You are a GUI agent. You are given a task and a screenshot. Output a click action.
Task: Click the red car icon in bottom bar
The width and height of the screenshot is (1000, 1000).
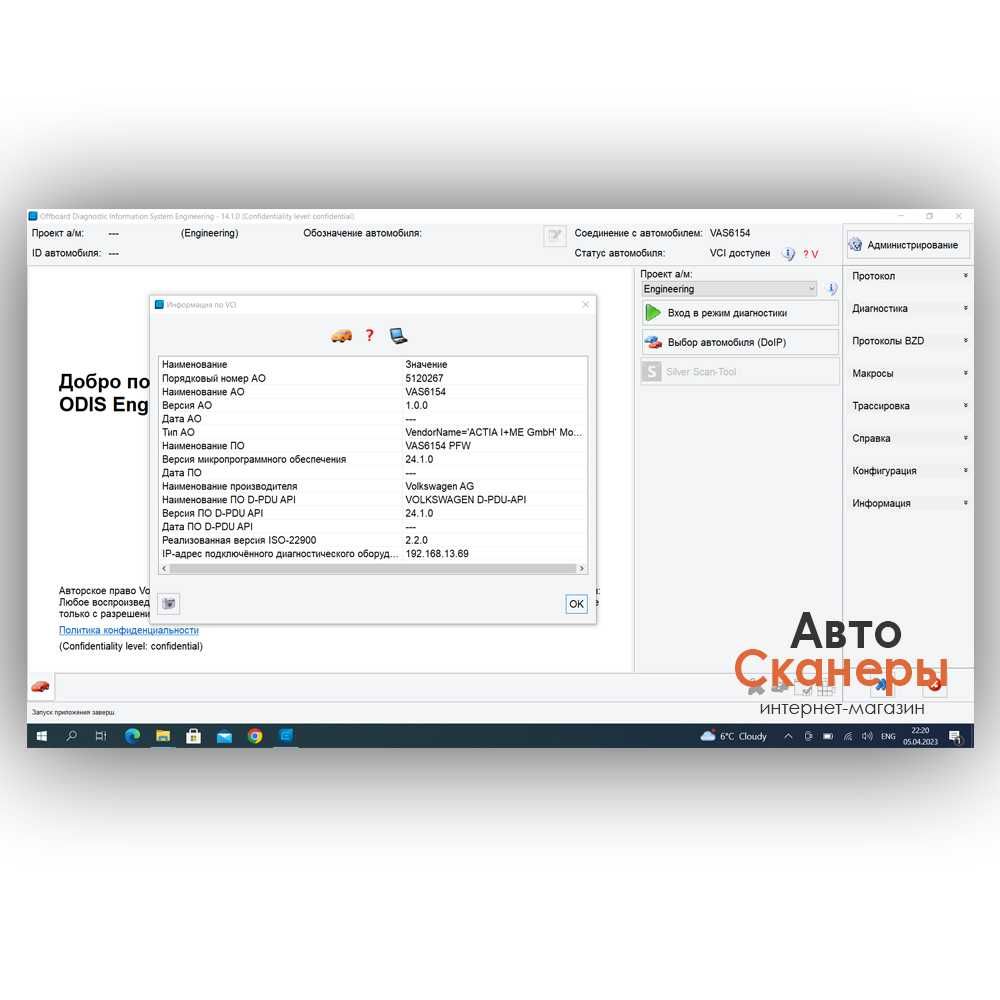point(40,687)
